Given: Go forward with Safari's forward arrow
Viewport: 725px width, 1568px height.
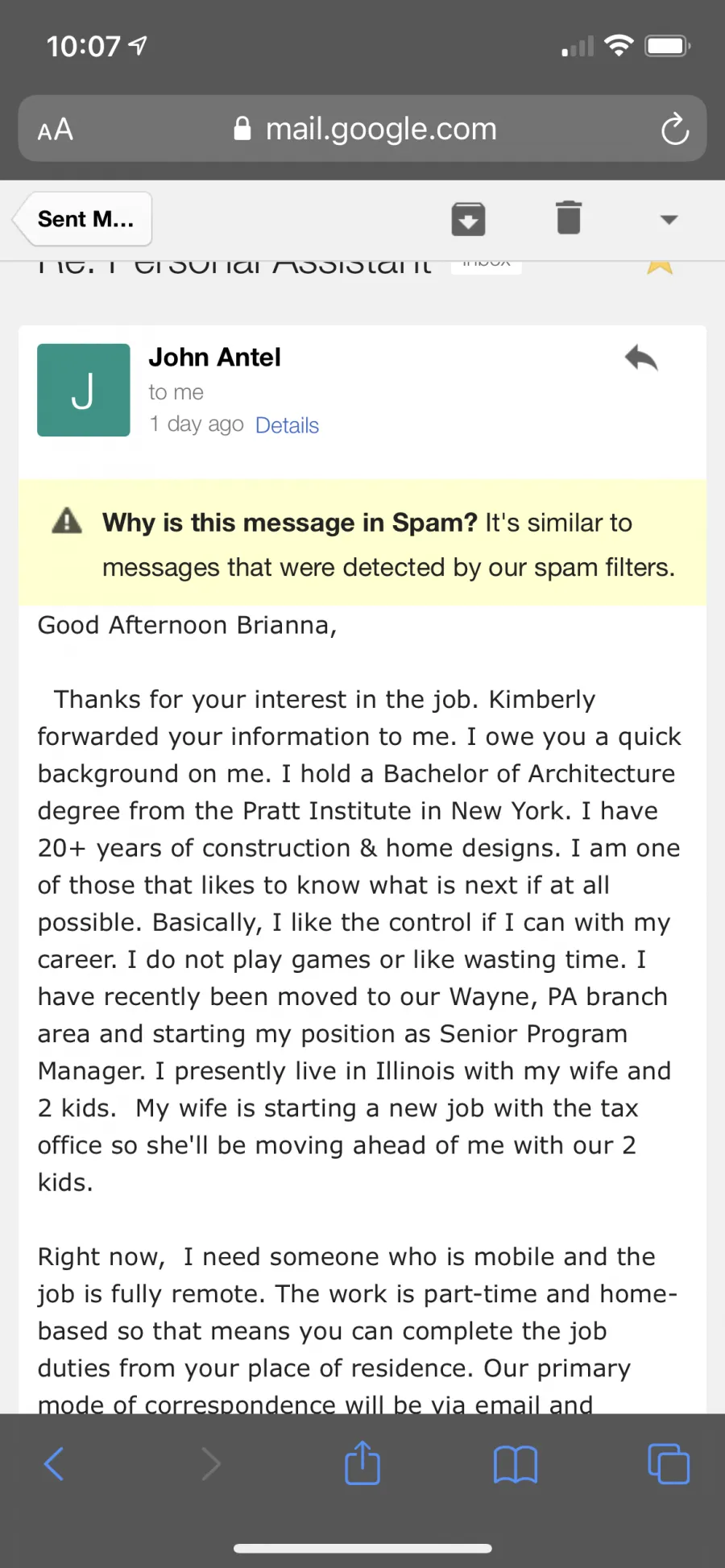Looking at the screenshot, I should (209, 1464).
